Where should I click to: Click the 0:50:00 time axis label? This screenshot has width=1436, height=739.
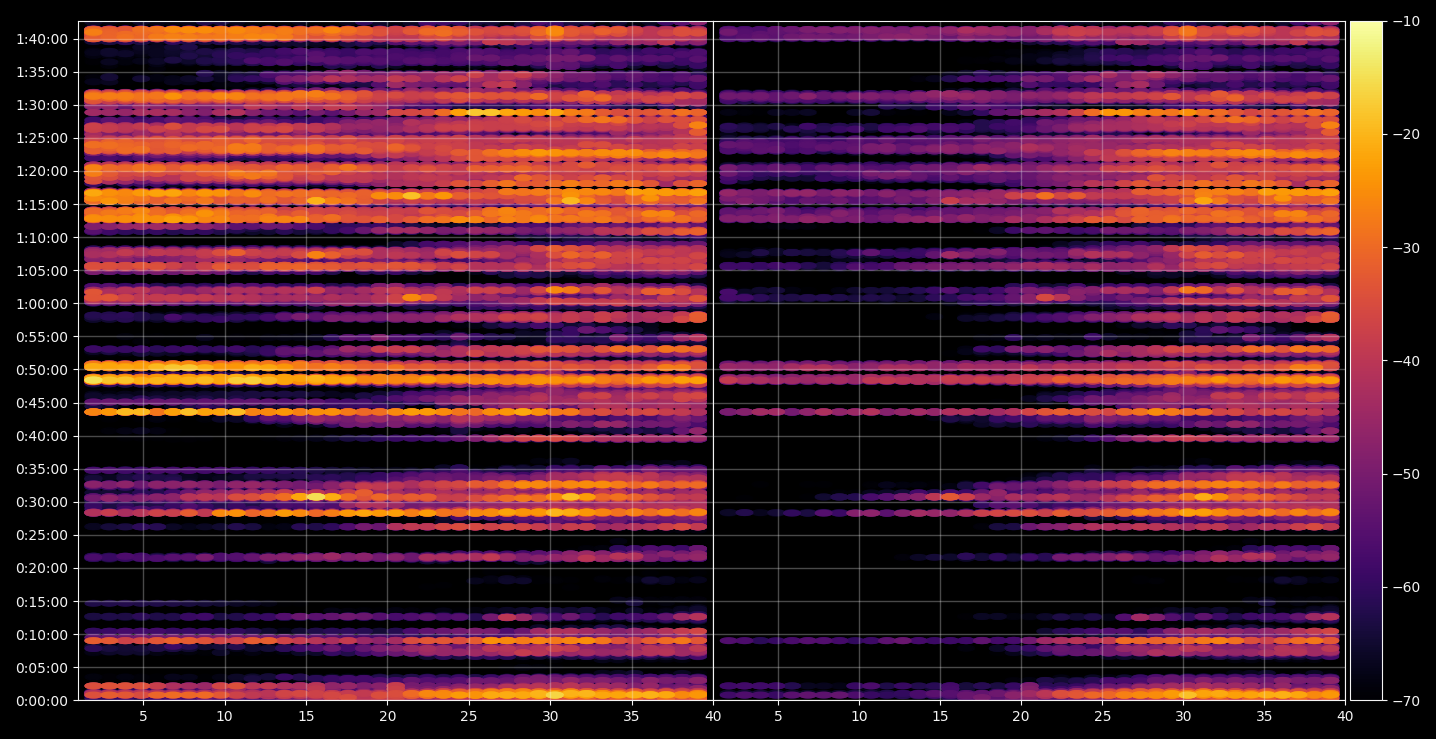pos(42,370)
